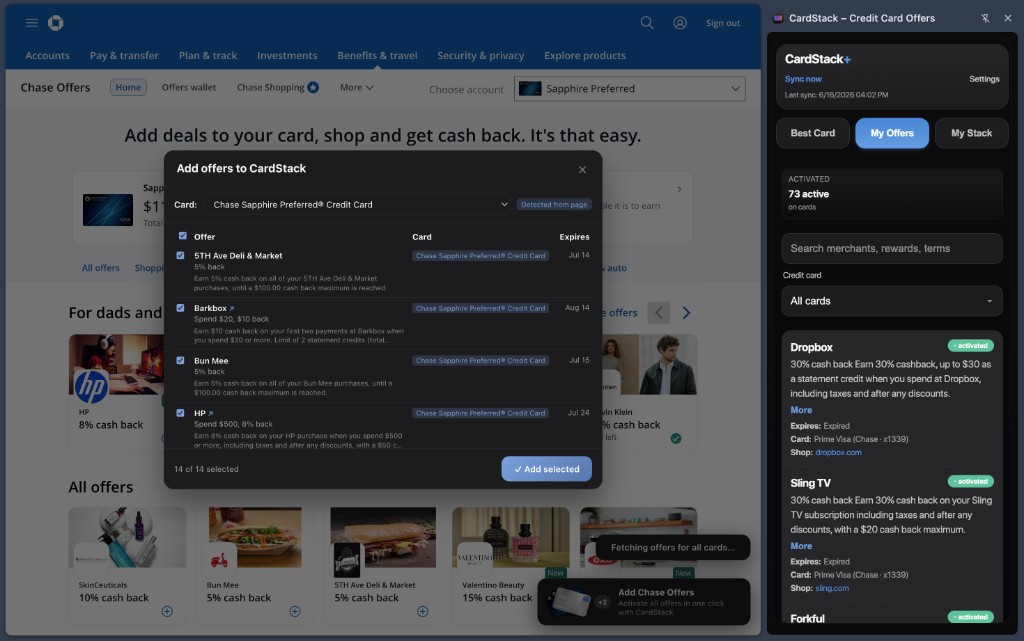Expand the More menu in Chase Offers
Screen dimensions: 1024x641
(x=357, y=87)
